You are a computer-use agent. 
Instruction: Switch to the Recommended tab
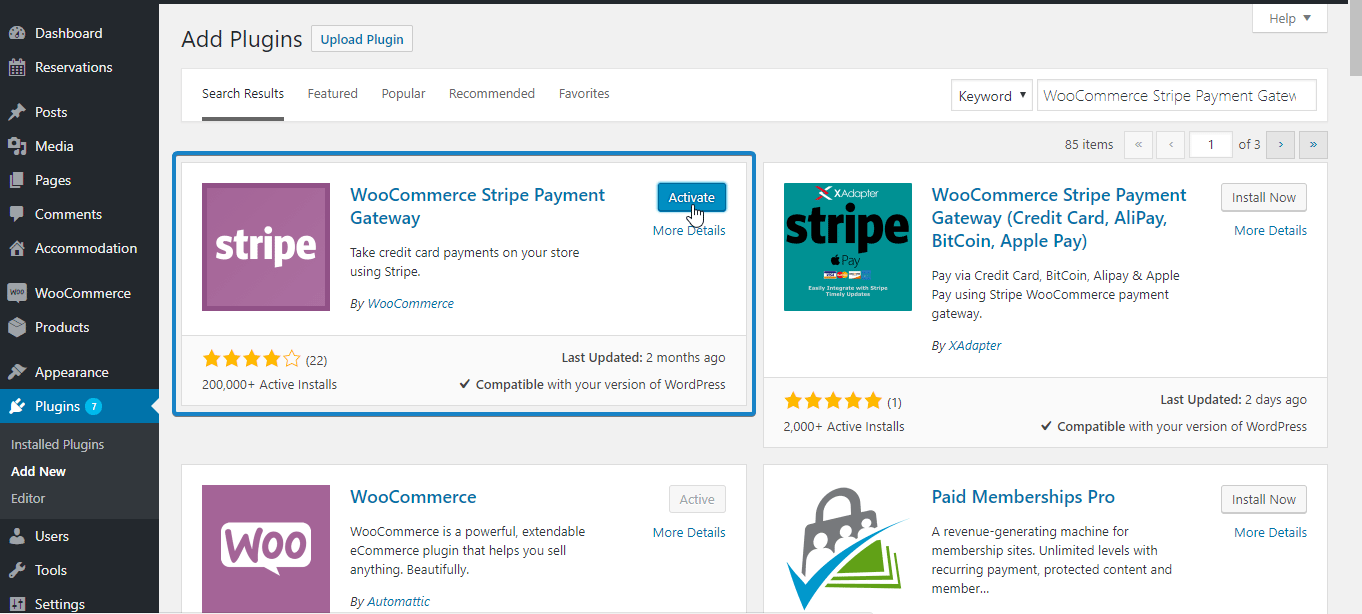[492, 94]
